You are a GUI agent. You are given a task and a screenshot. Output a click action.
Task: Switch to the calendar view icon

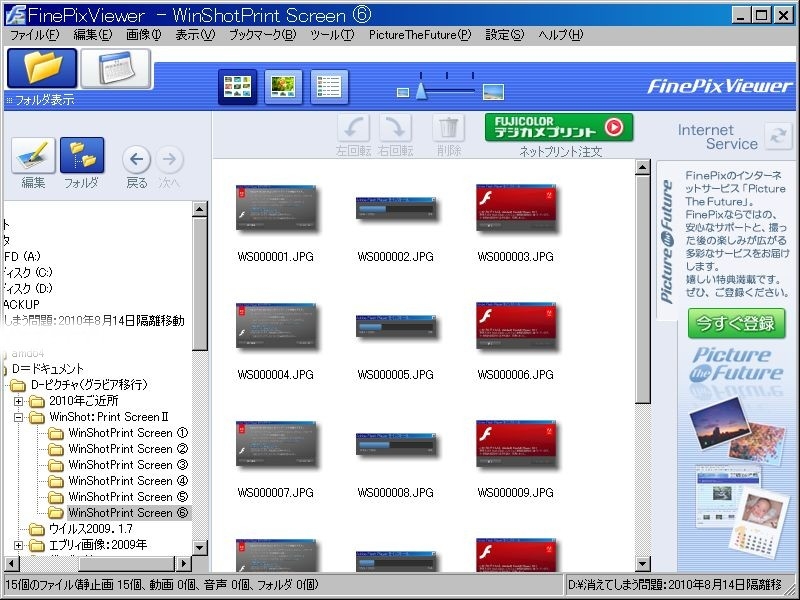pyautogui.click(x=116, y=68)
